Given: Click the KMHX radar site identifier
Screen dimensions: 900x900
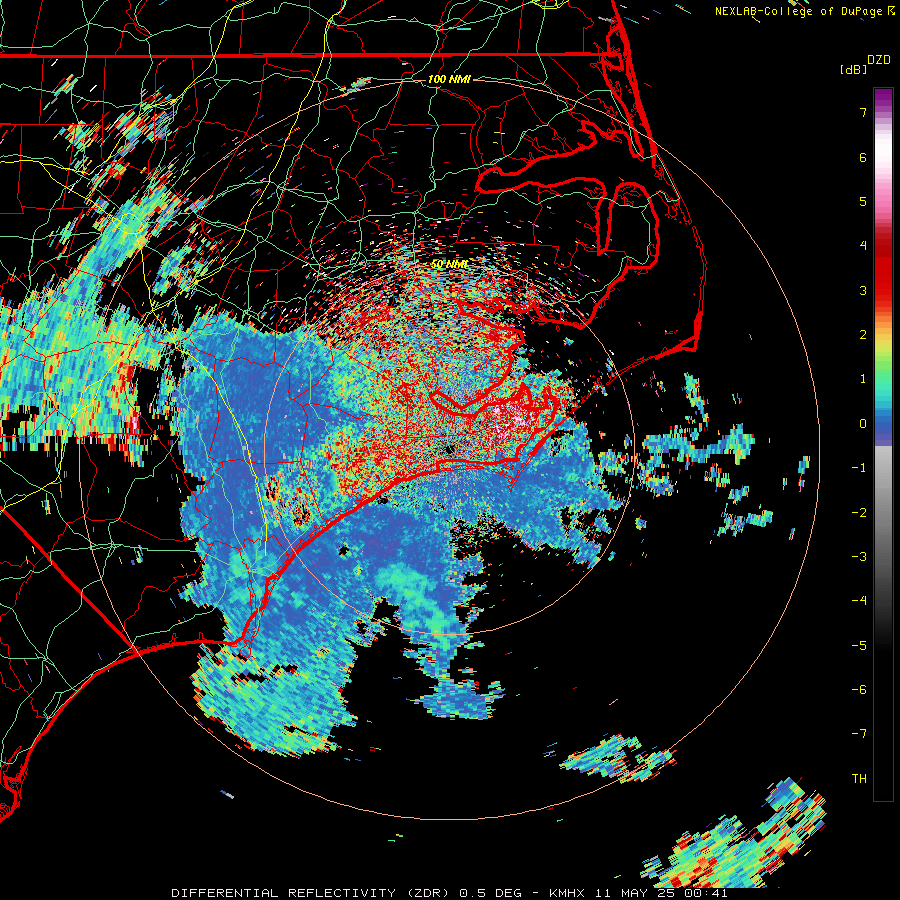Looking at the screenshot, I should [x=567, y=893].
